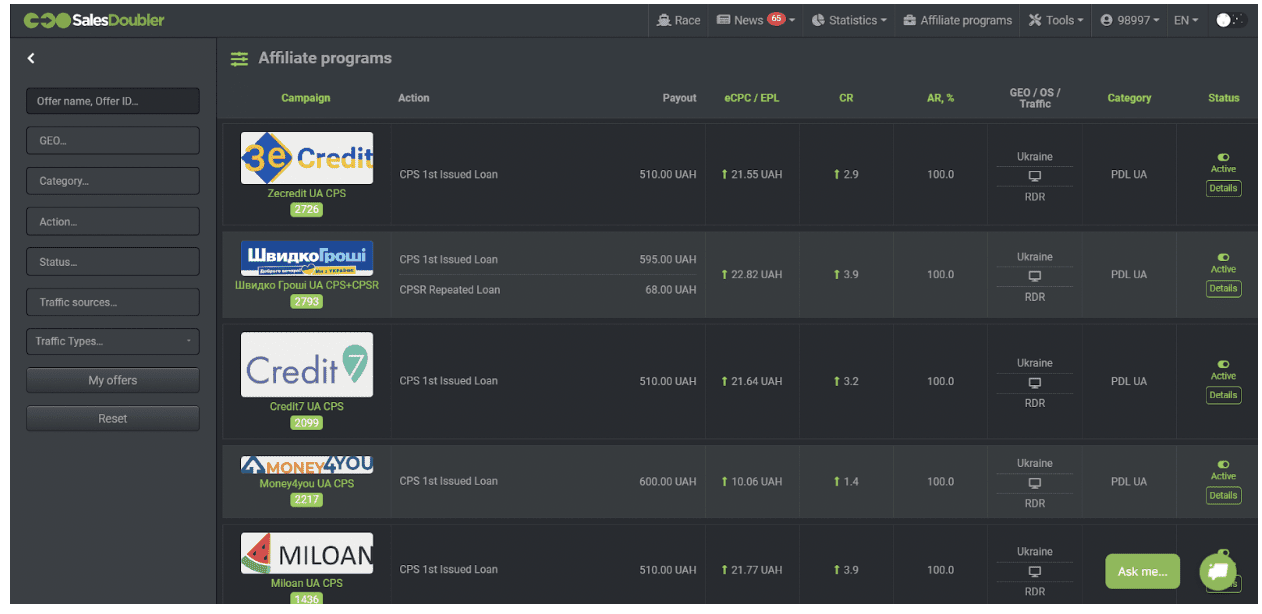Click the SalesDoubler logo
This screenshot has height=614, width=1262.
(x=94, y=20)
